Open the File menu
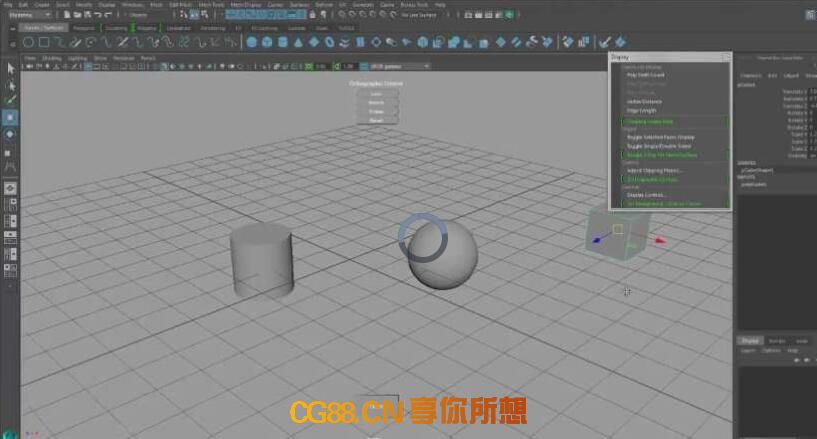817x439 pixels. tap(8, 5)
